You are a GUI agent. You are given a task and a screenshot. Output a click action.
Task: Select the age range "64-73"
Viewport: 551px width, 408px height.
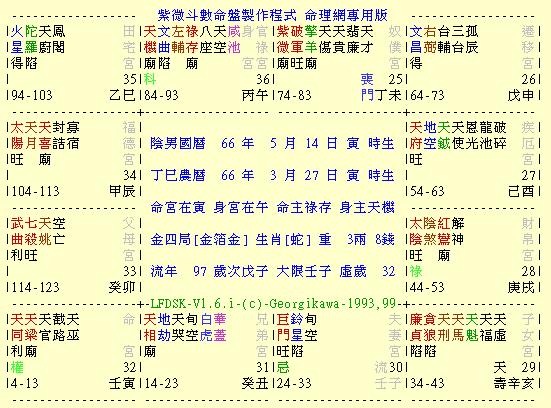pyautogui.click(x=427, y=95)
